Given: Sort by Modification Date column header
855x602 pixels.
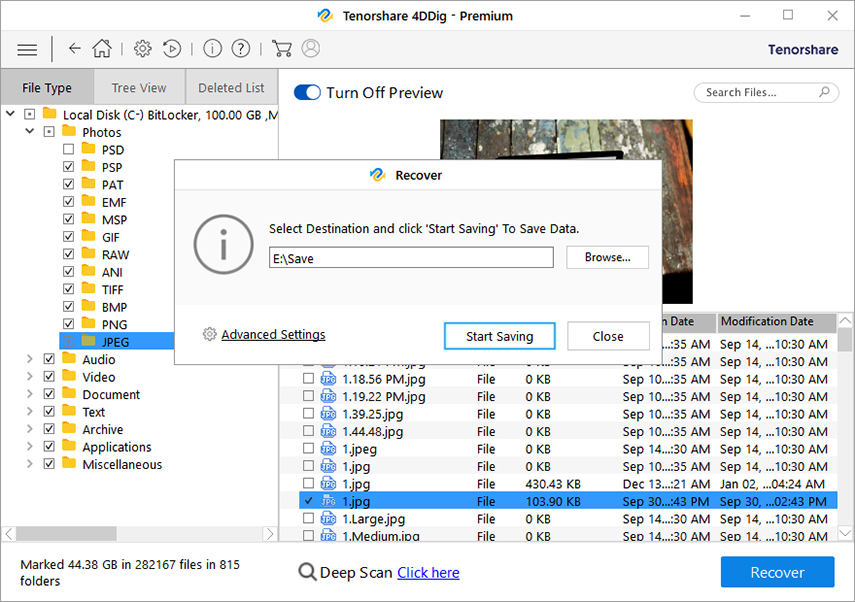Looking at the screenshot, I should [776, 322].
